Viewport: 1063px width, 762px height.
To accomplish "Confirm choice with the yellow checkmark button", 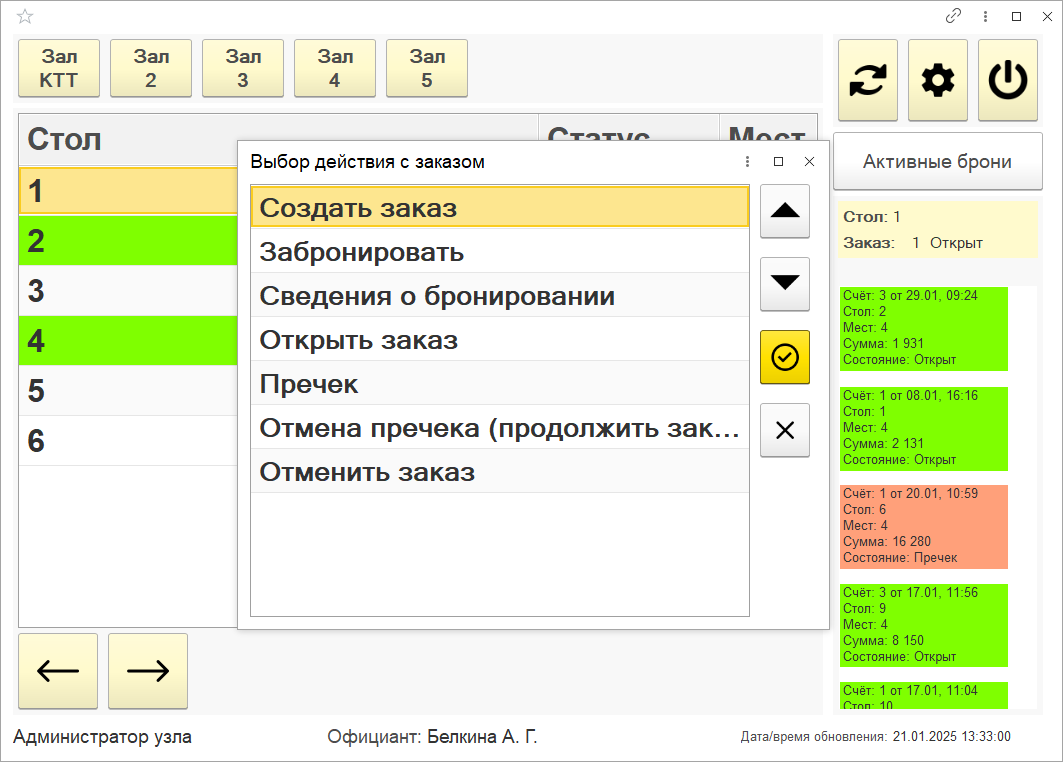I will (785, 357).
